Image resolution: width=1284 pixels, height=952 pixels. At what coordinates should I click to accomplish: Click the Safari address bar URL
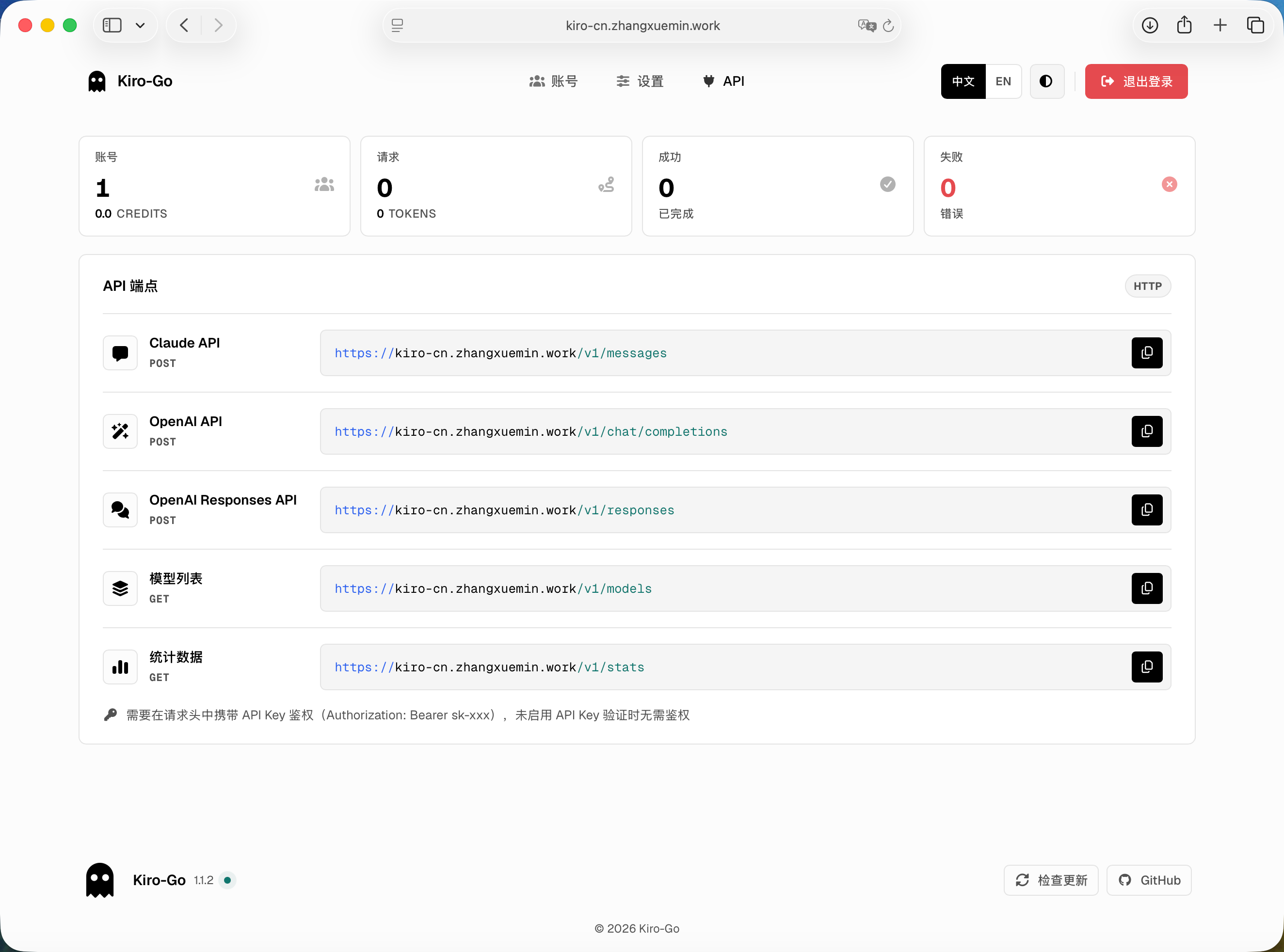pyautogui.click(x=642, y=25)
